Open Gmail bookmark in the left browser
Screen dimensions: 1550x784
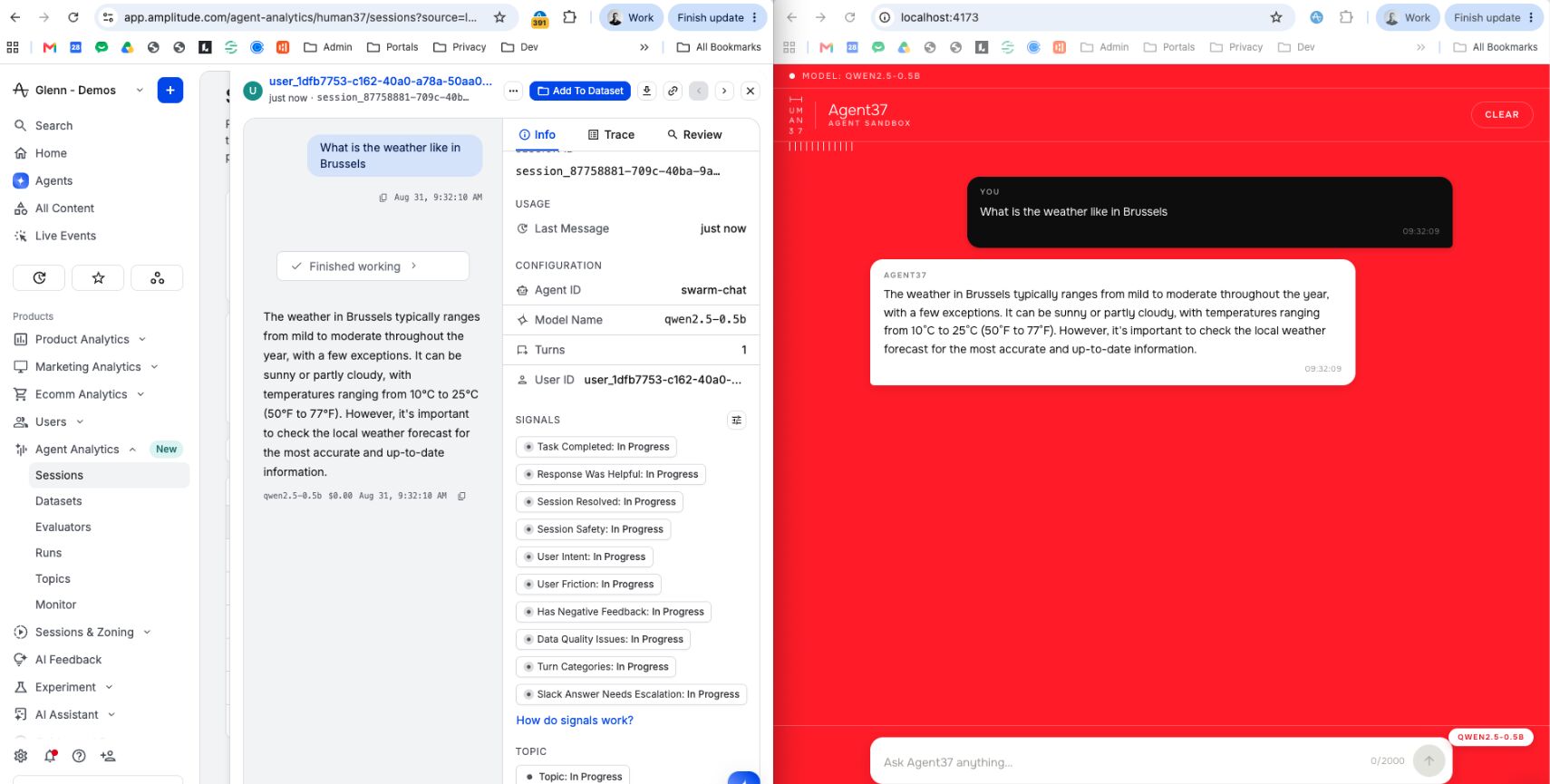tap(50, 47)
